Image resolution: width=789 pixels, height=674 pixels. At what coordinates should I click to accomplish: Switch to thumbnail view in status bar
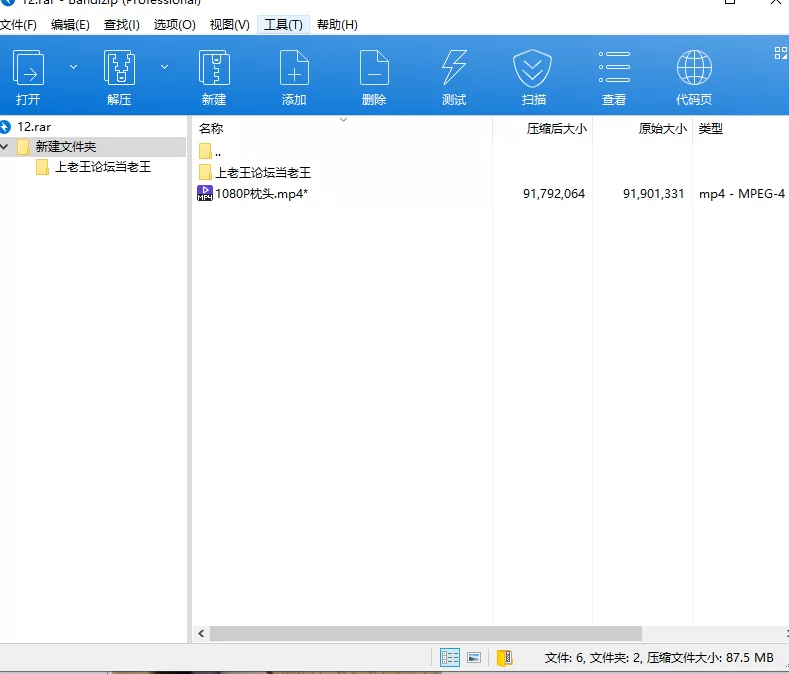click(x=474, y=657)
